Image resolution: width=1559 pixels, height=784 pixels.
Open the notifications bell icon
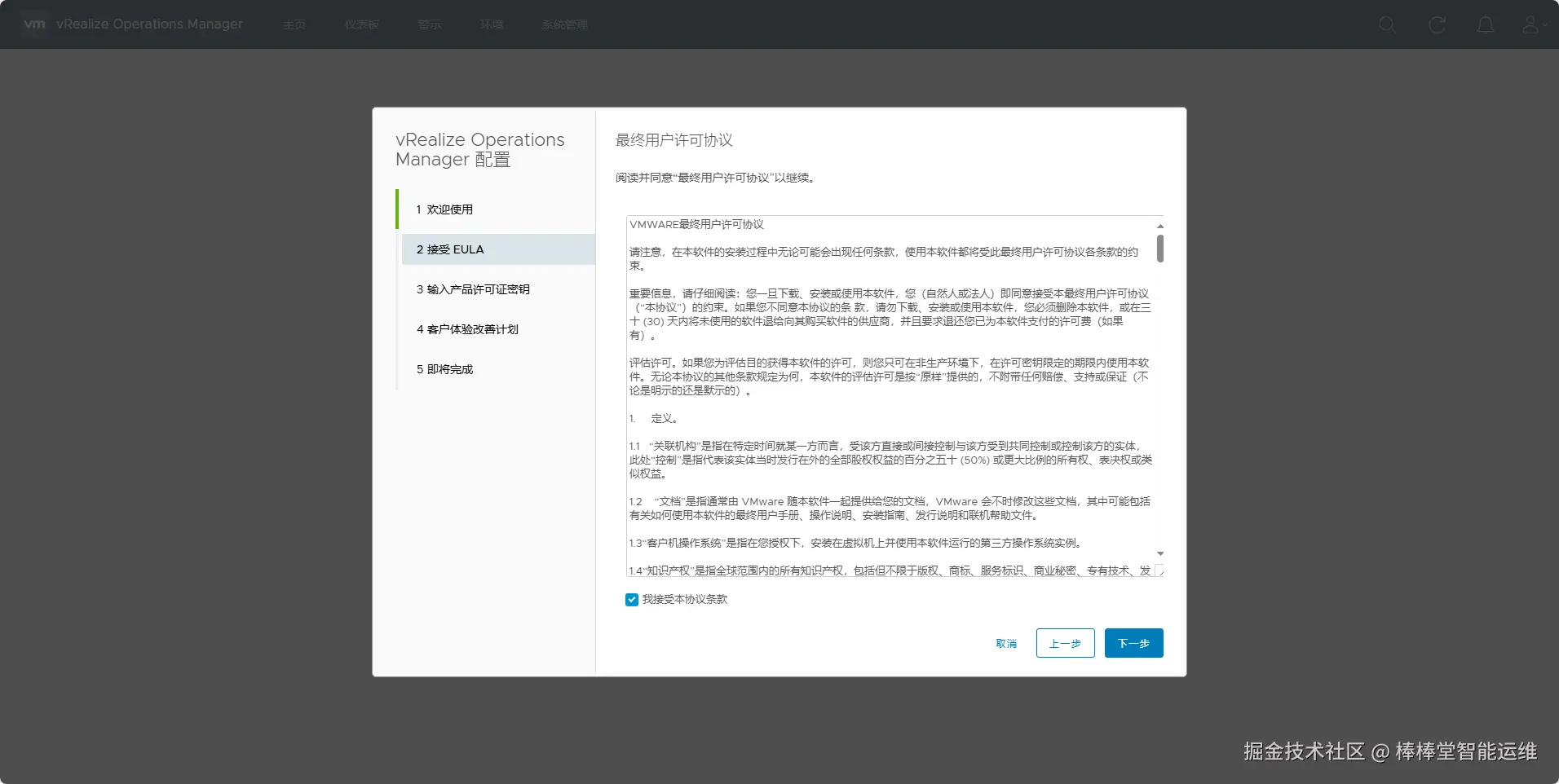pyautogui.click(x=1486, y=25)
